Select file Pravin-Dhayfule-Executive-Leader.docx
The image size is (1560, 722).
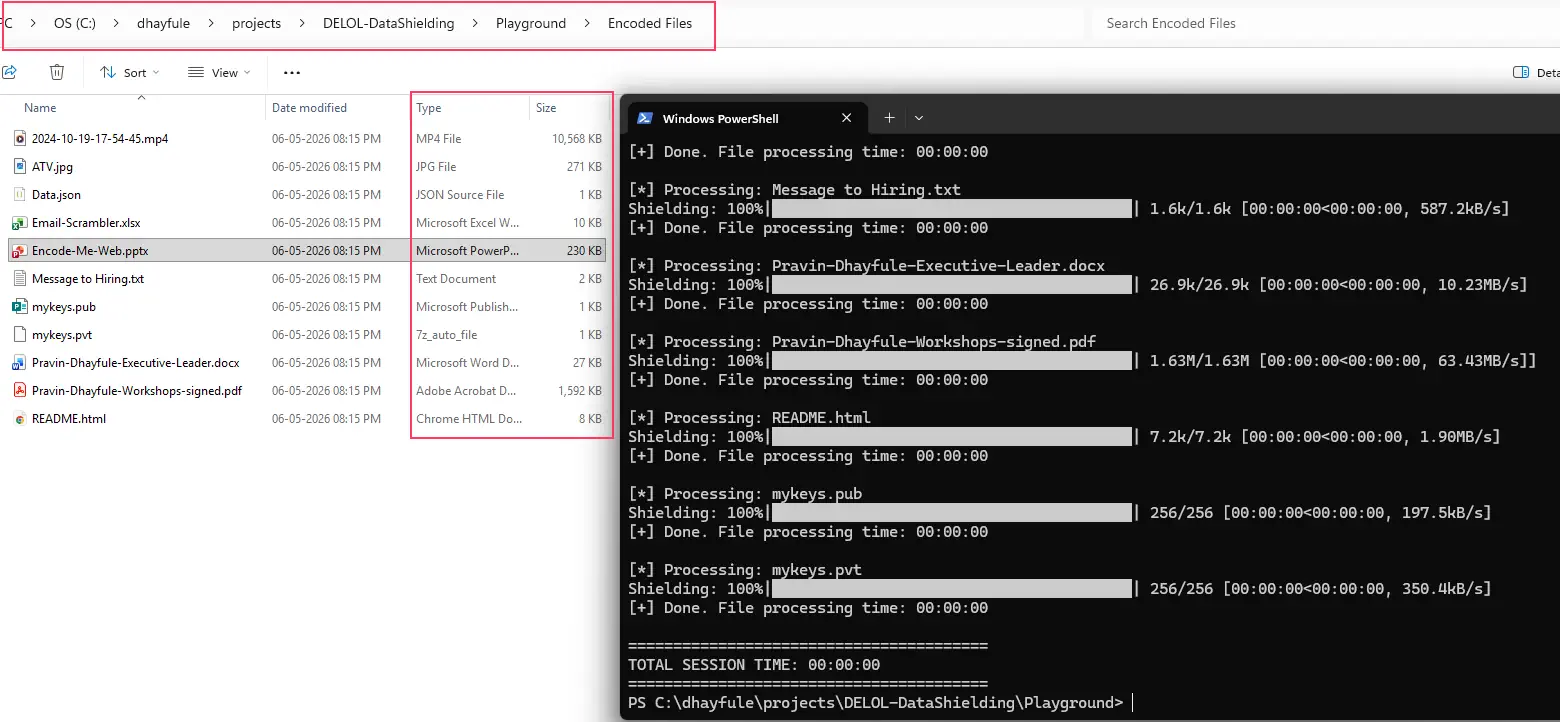(x=136, y=363)
